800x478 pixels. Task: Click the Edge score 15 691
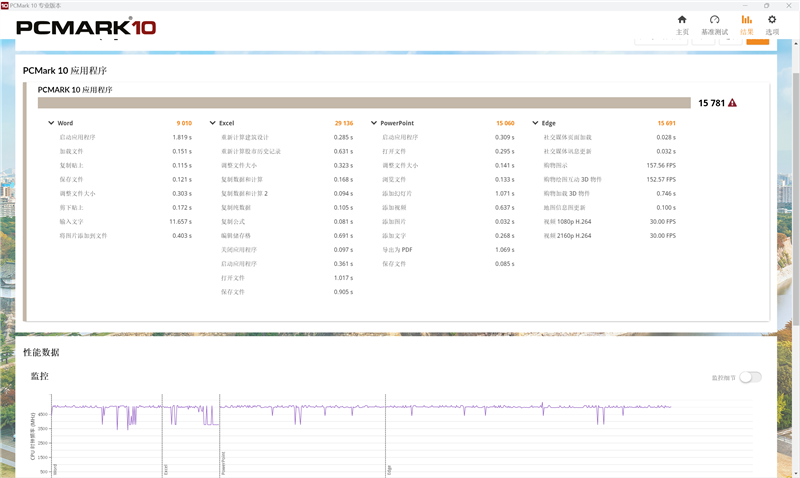coord(666,123)
